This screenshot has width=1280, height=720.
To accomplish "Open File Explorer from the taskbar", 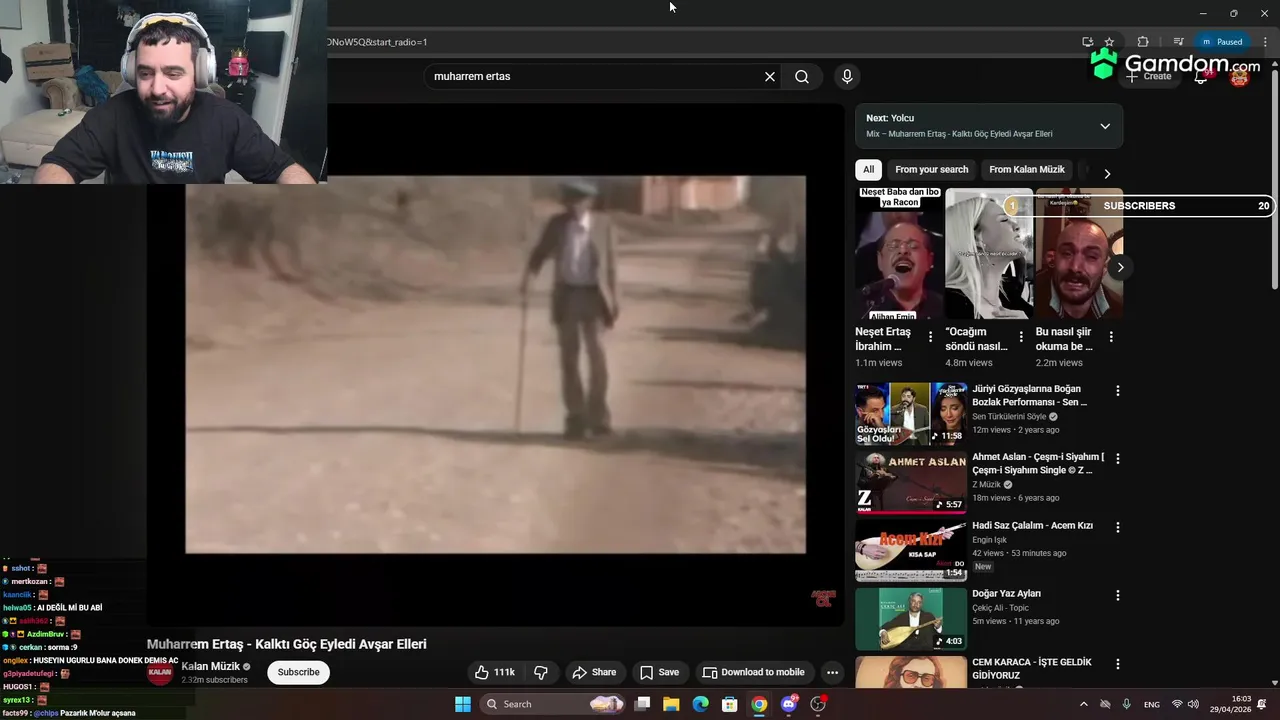I will coord(671,704).
